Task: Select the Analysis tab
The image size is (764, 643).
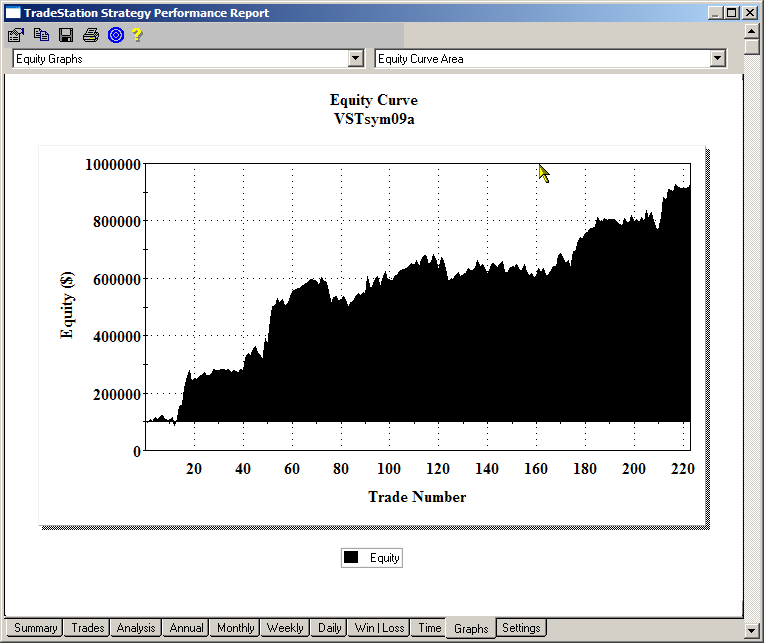Action: pyautogui.click(x=136, y=628)
